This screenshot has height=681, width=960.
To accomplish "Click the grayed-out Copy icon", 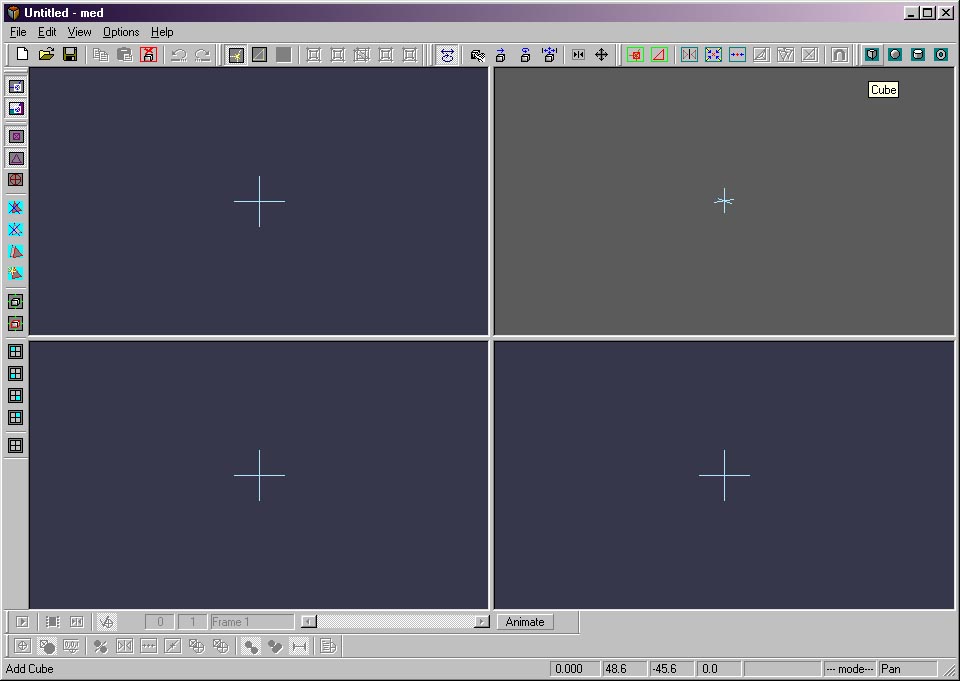I will tap(100, 55).
